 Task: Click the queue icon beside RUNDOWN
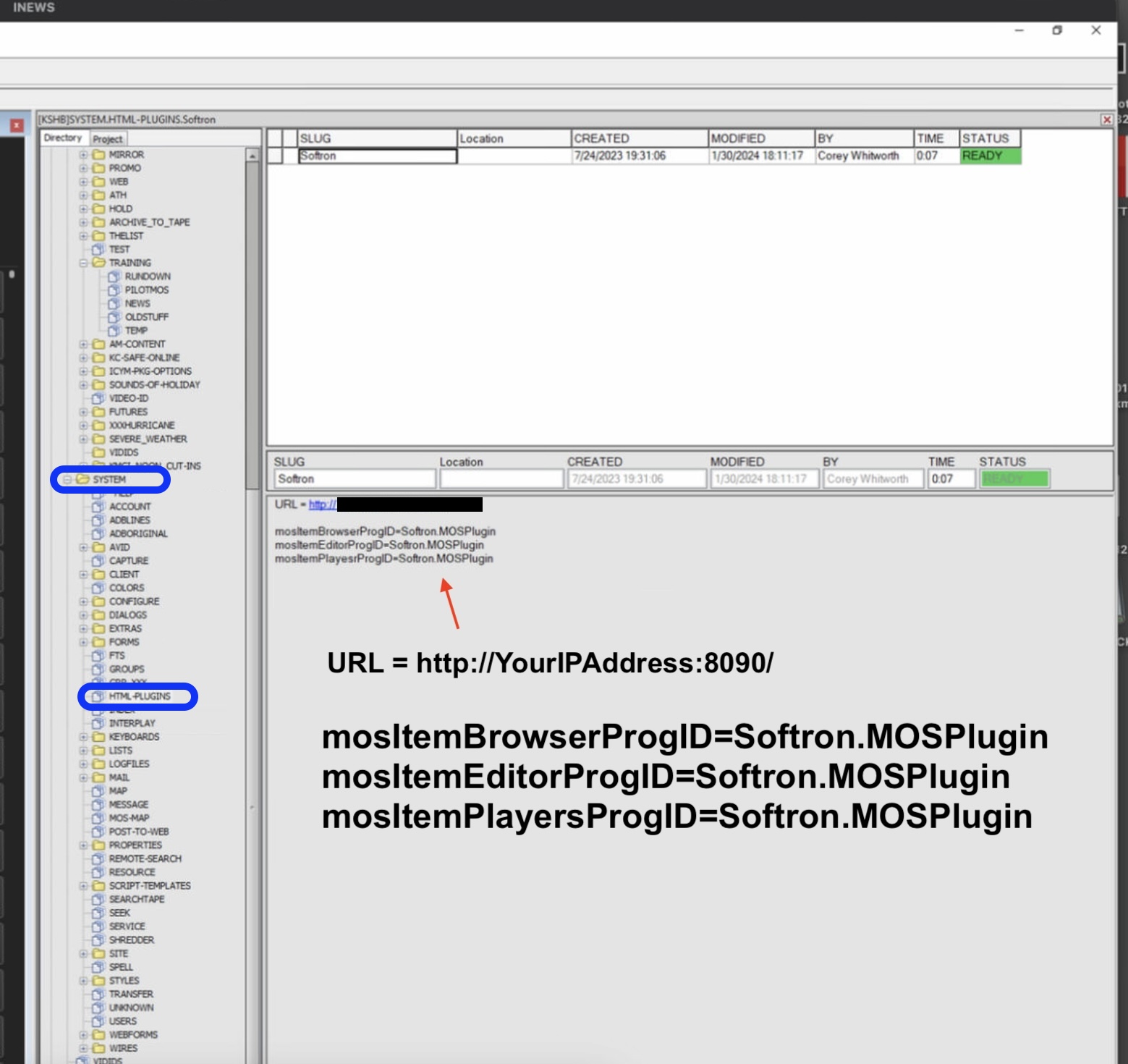[x=114, y=276]
